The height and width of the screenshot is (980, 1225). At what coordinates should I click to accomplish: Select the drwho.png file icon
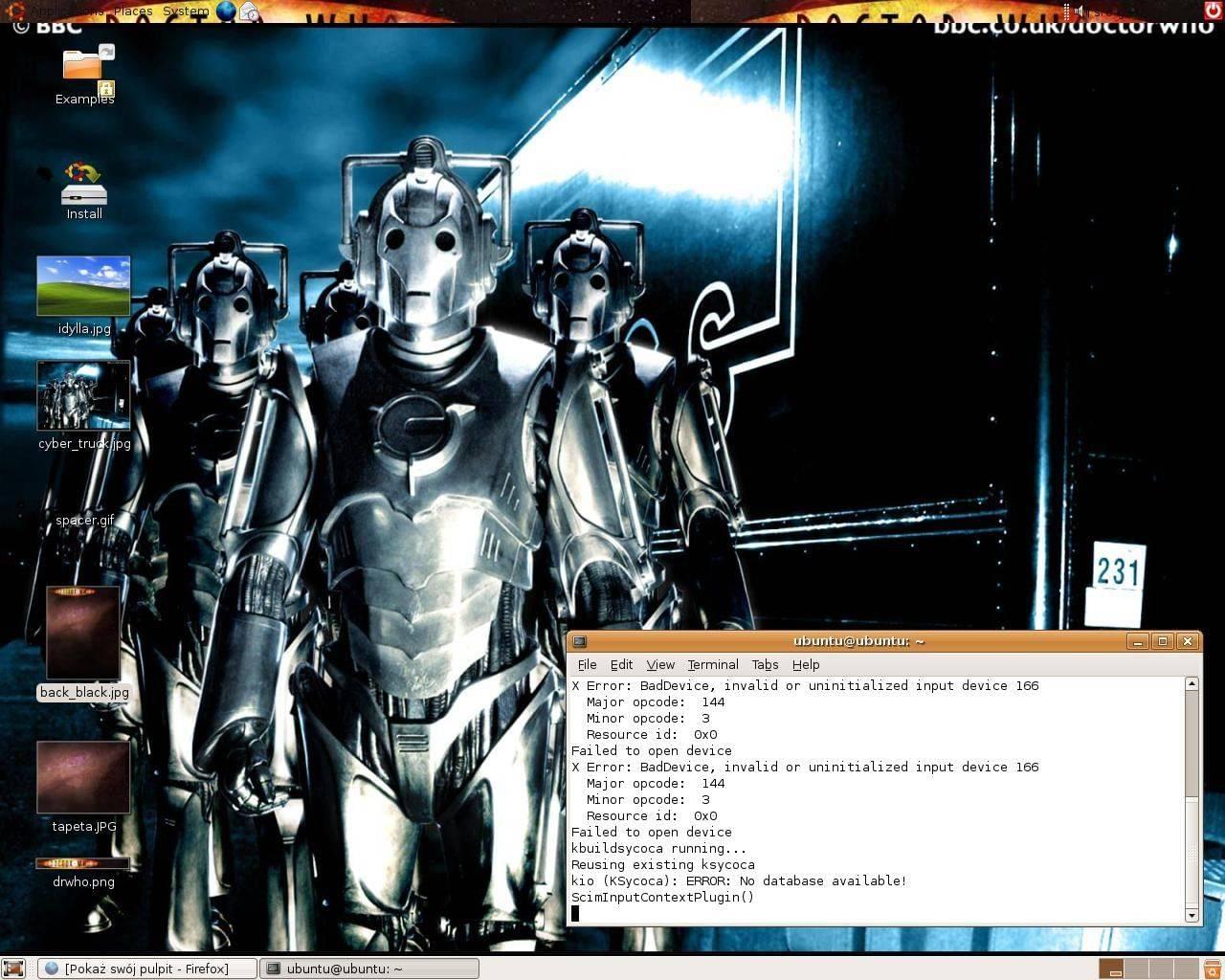[83, 863]
